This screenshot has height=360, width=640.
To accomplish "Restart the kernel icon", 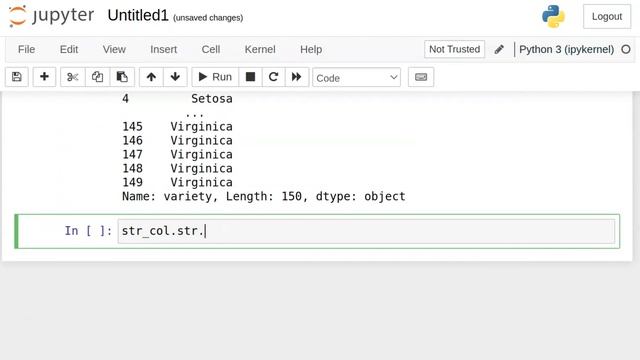I will click(273, 77).
